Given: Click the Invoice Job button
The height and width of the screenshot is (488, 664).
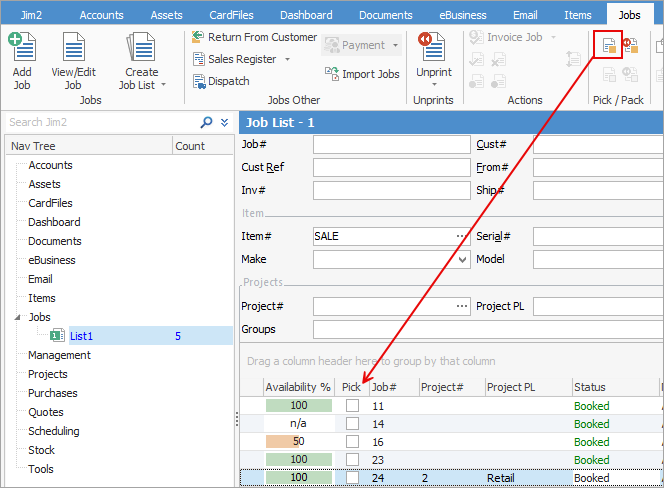Looking at the screenshot, I should click(x=506, y=37).
